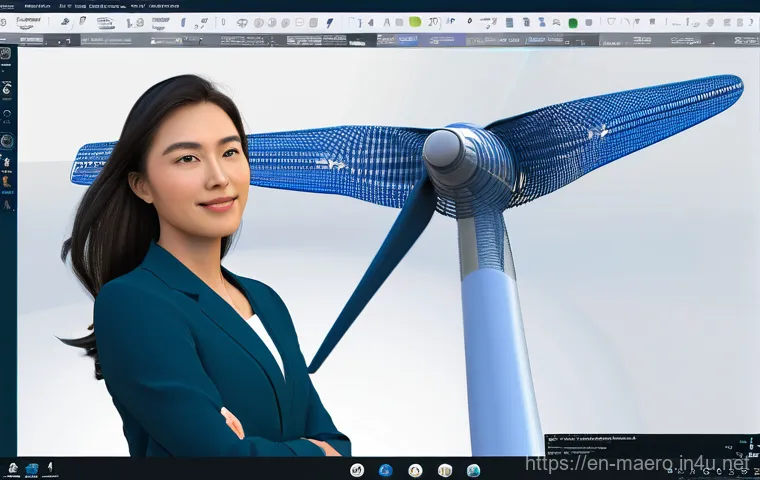Viewport: 760px width, 480px height.
Task: Open the white and orange round taskbar icon
Action: (x=415, y=470)
